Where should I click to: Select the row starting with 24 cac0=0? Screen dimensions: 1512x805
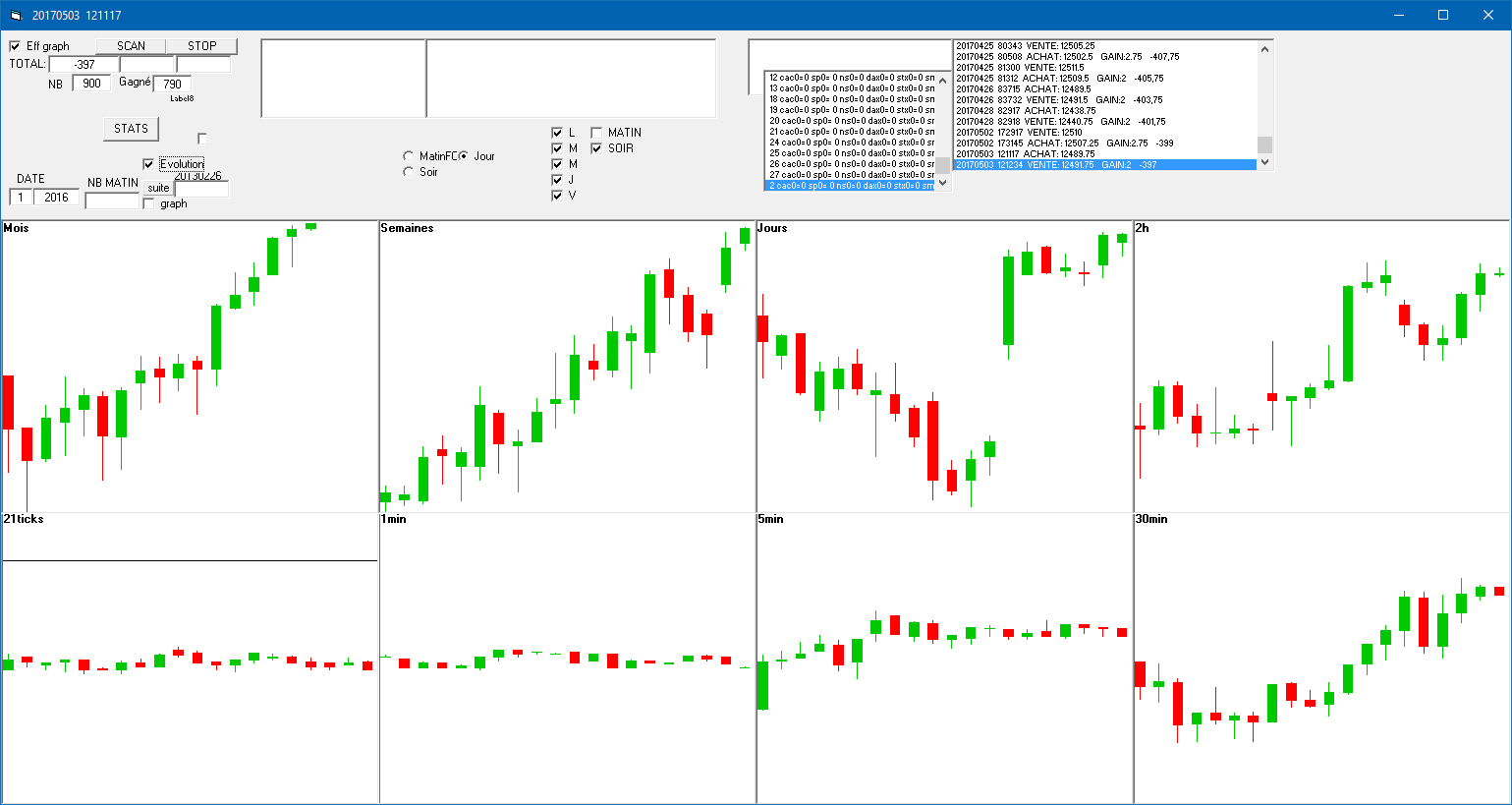point(850,143)
